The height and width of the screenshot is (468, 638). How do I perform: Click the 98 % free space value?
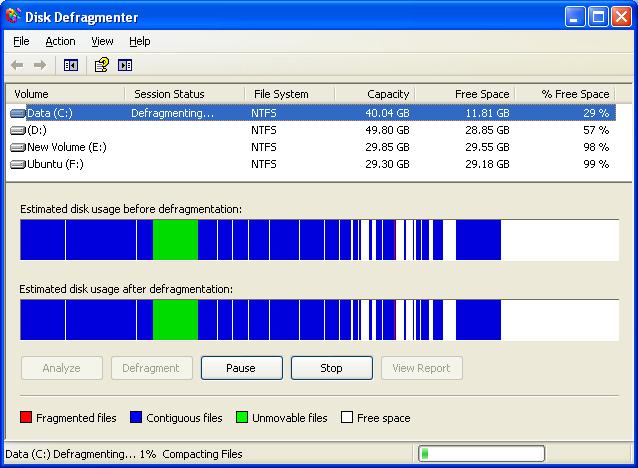(x=596, y=147)
